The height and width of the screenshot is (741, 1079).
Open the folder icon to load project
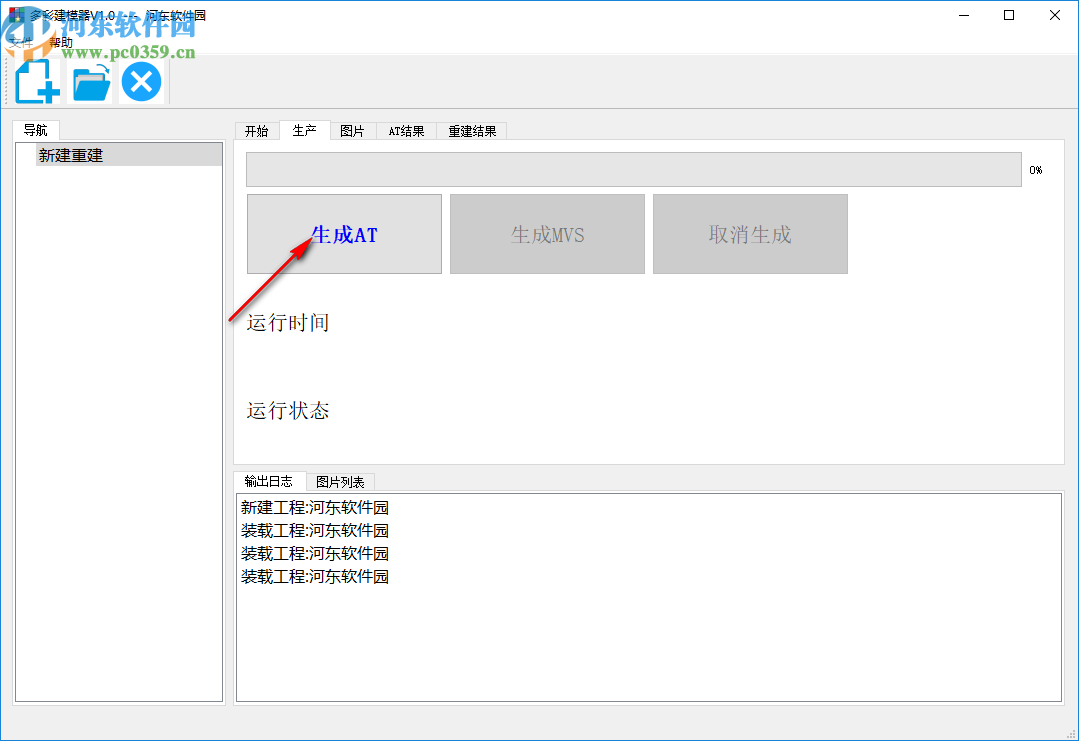pyautogui.click(x=92, y=82)
